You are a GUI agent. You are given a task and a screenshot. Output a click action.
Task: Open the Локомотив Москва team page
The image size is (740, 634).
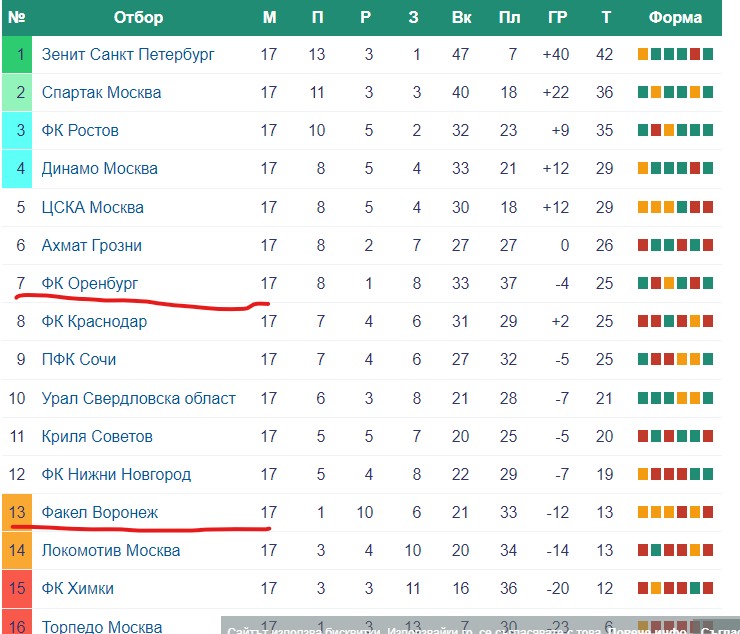coord(111,550)
